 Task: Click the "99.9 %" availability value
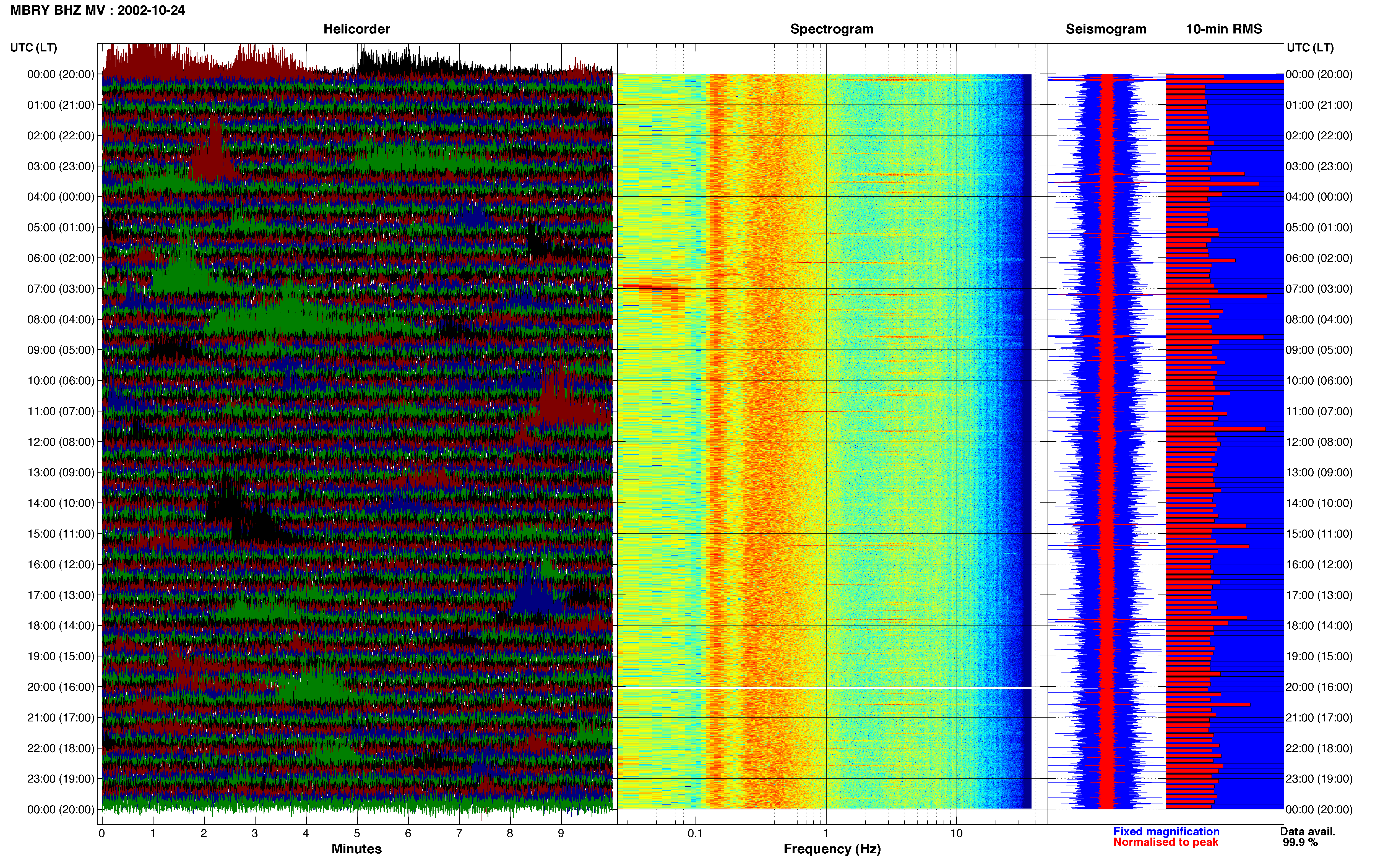pyautogui.click(x=1300, y=842)
